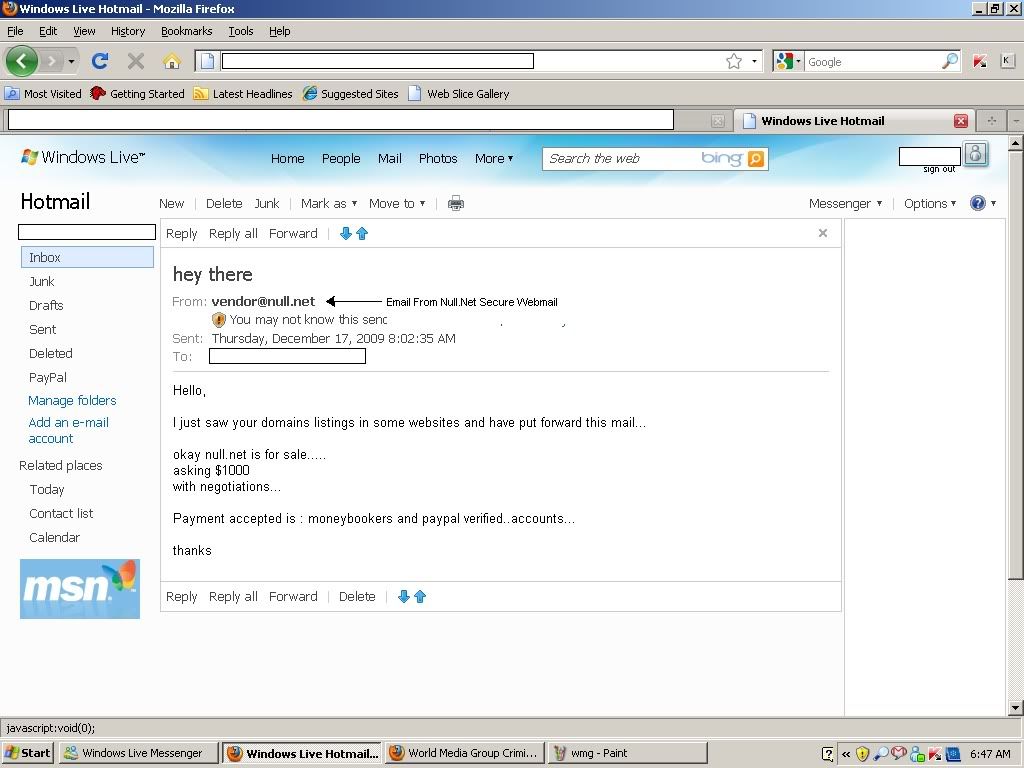Open the More navigation dropdown

tap(494, 159)
